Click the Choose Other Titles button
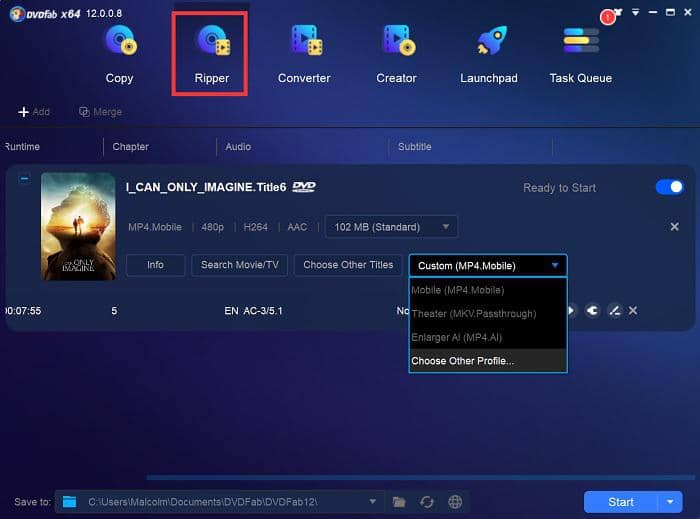 pos(348,265)
